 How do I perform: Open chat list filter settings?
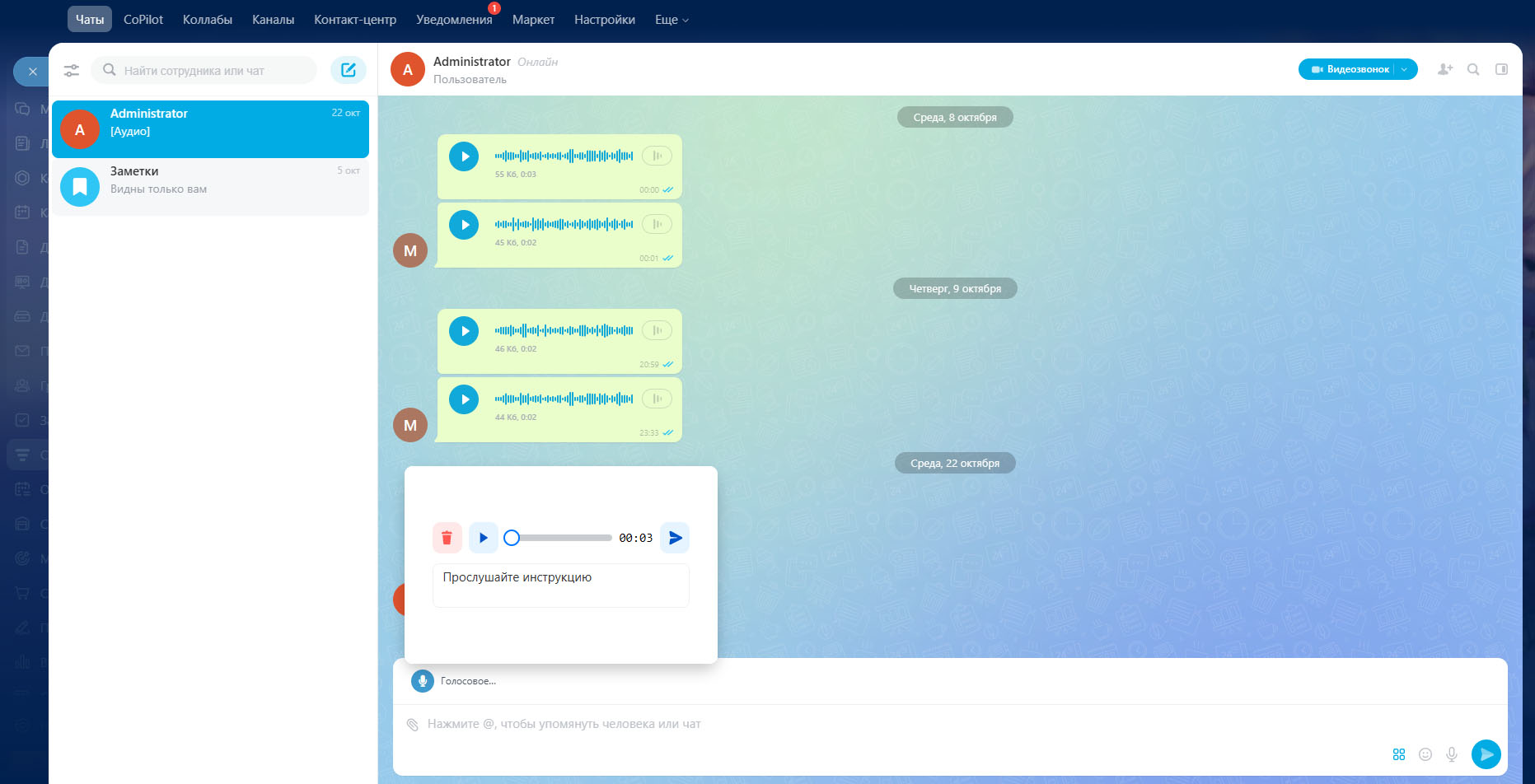click(72, 71)
